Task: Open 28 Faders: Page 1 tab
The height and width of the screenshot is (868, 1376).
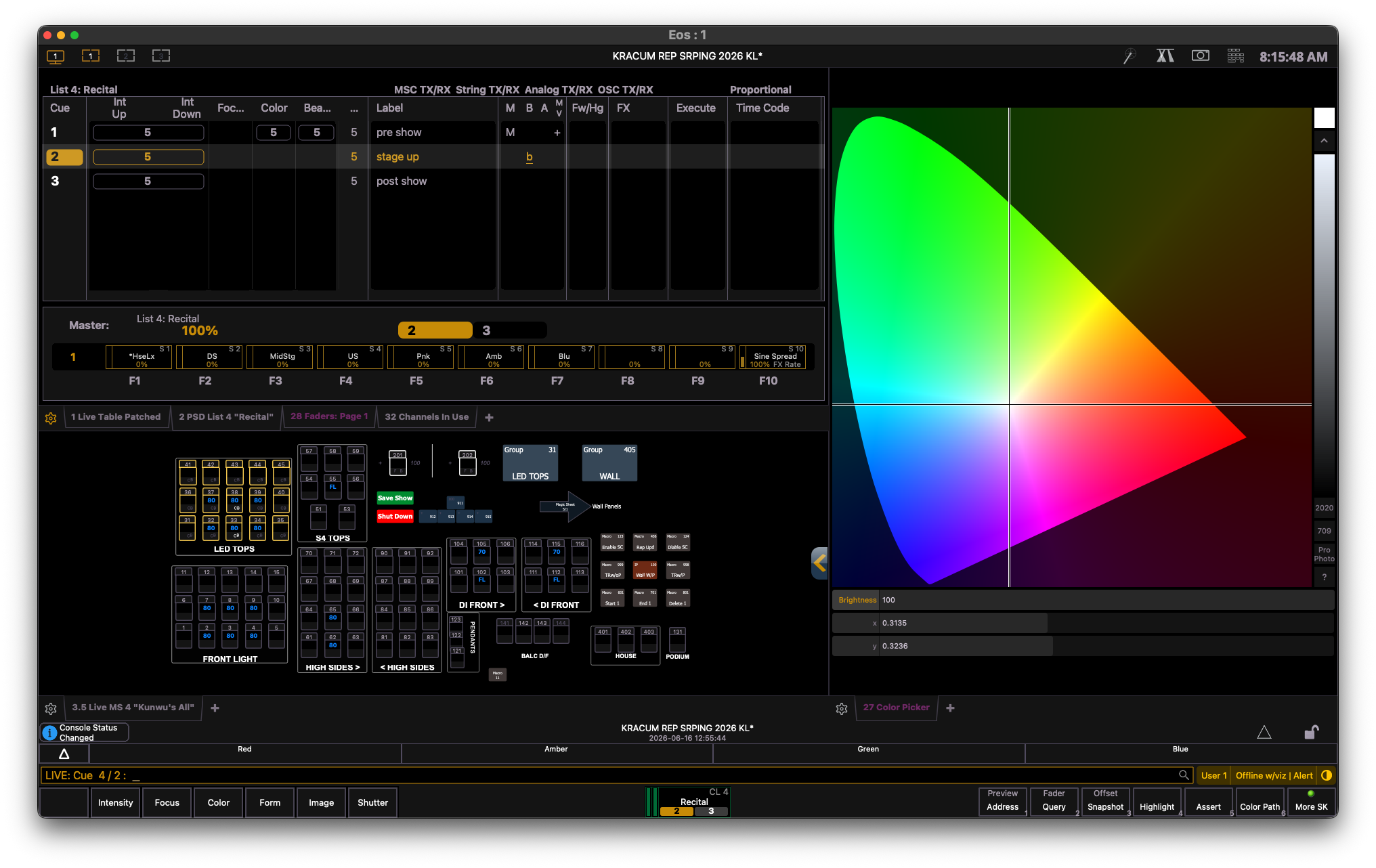Action: click(329, 417)
